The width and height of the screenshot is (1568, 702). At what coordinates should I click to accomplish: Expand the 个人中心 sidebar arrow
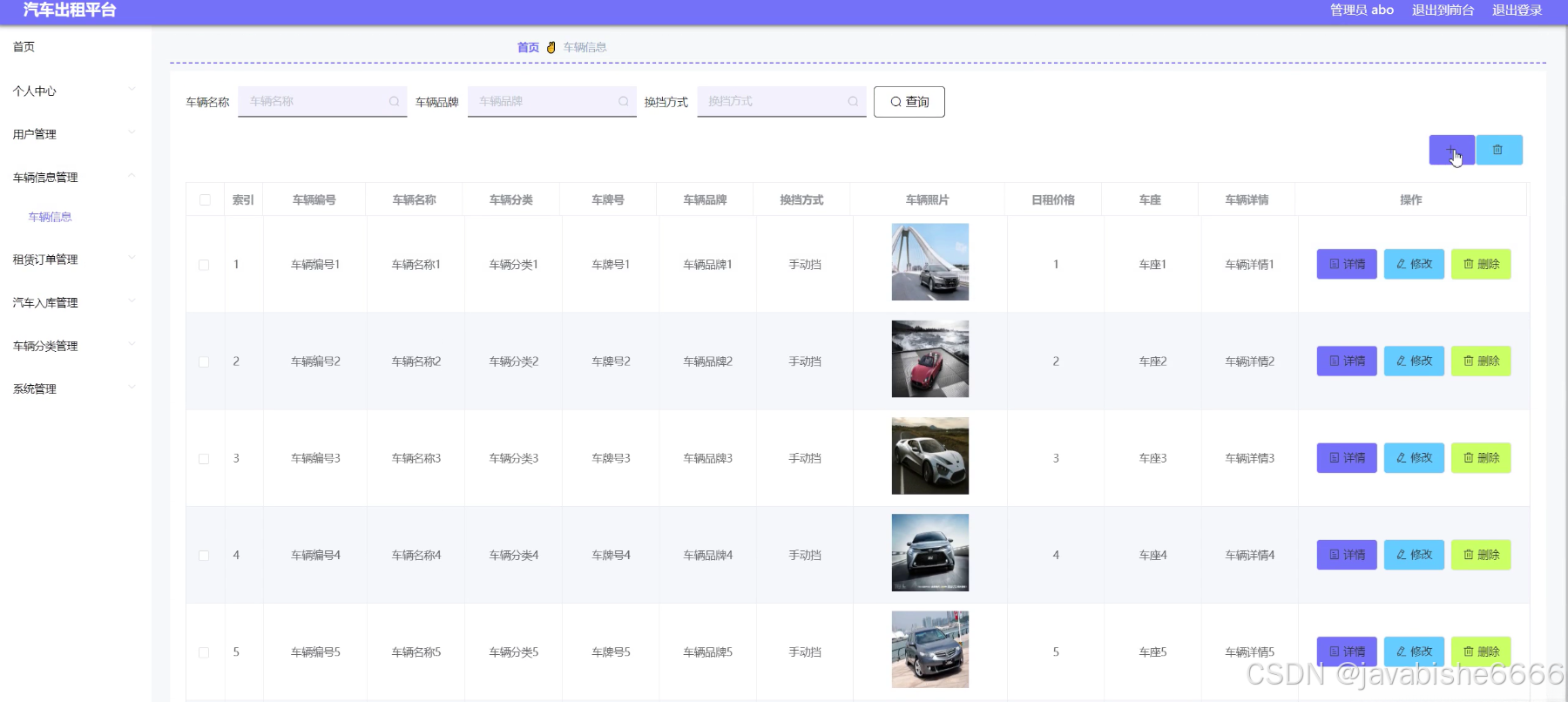(132, 89)
